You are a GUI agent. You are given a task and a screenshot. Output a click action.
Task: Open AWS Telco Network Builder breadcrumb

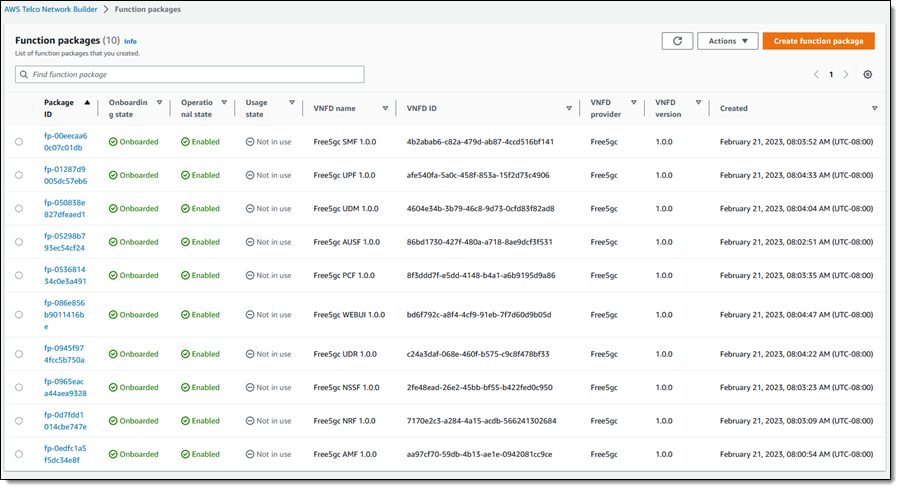pos(51,9)
